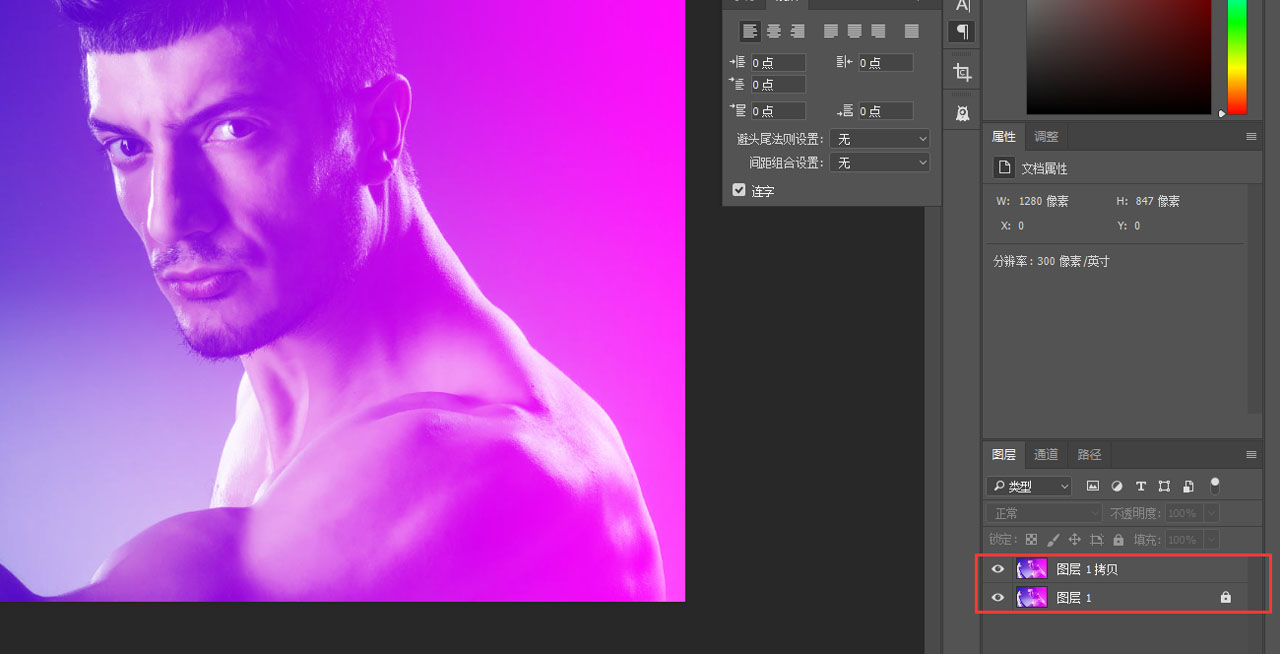The width and height of the screenshot is (1280, 654).
Task: Click the height value 847 像素
Action: tap(1157, 201)
